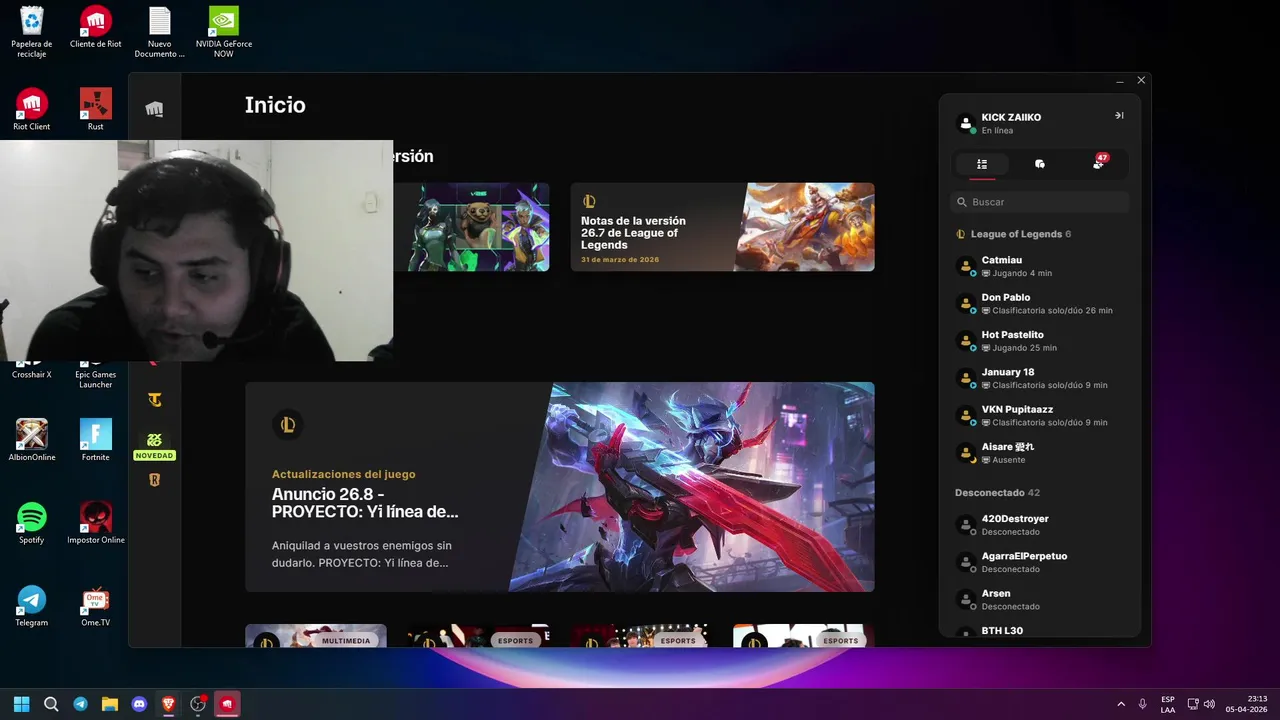
Task: Switch to the friends list tab
Action: tap(982, 164)
